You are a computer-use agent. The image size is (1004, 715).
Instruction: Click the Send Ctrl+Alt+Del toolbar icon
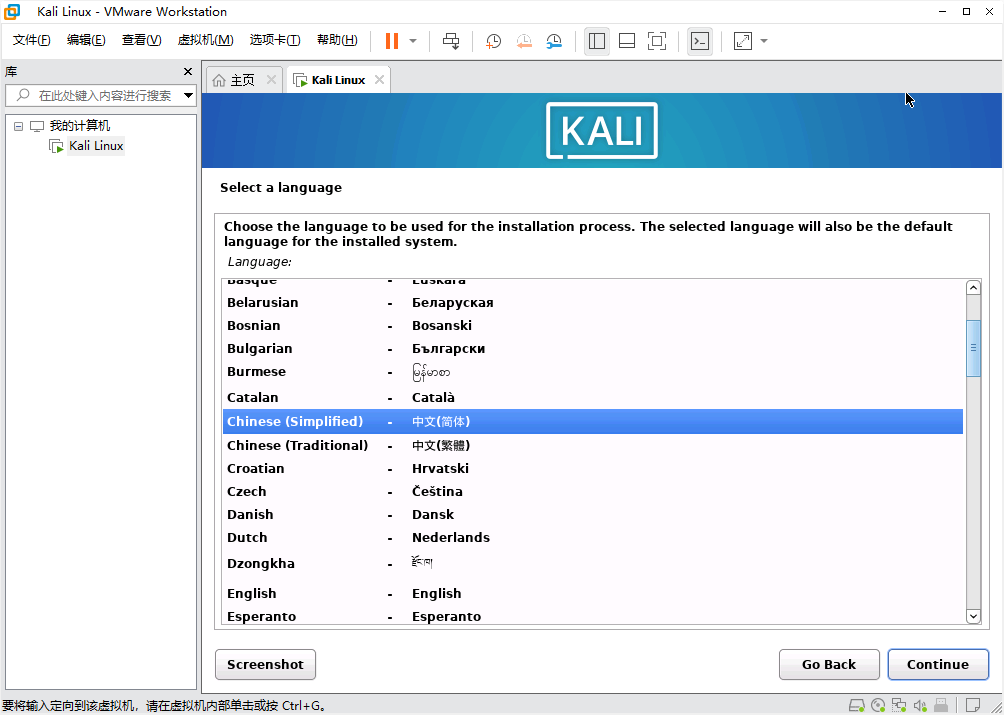point(451,41)
